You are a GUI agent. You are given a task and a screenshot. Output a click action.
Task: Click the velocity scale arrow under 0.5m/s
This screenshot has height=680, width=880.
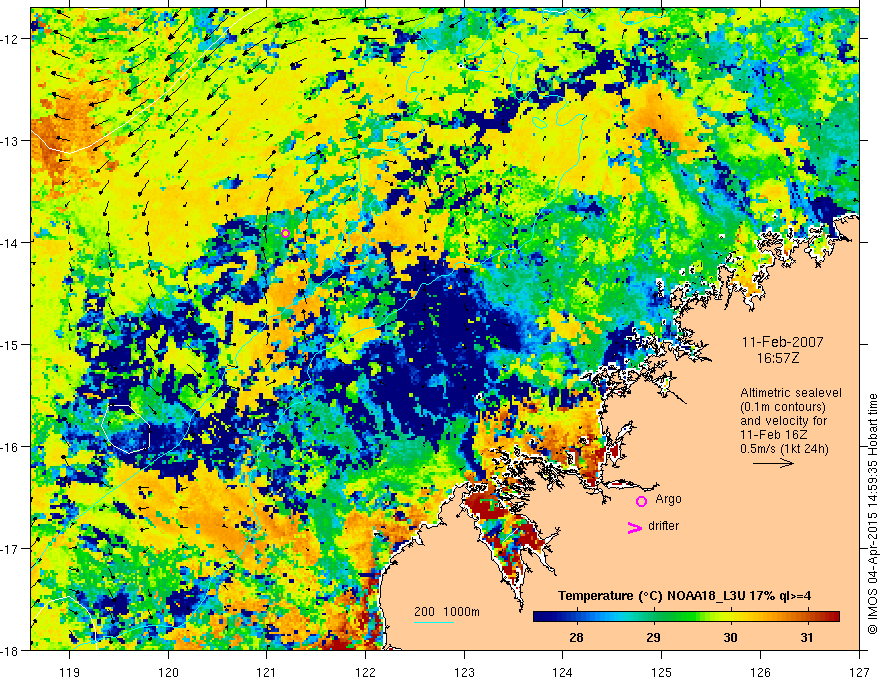point(773,463)
